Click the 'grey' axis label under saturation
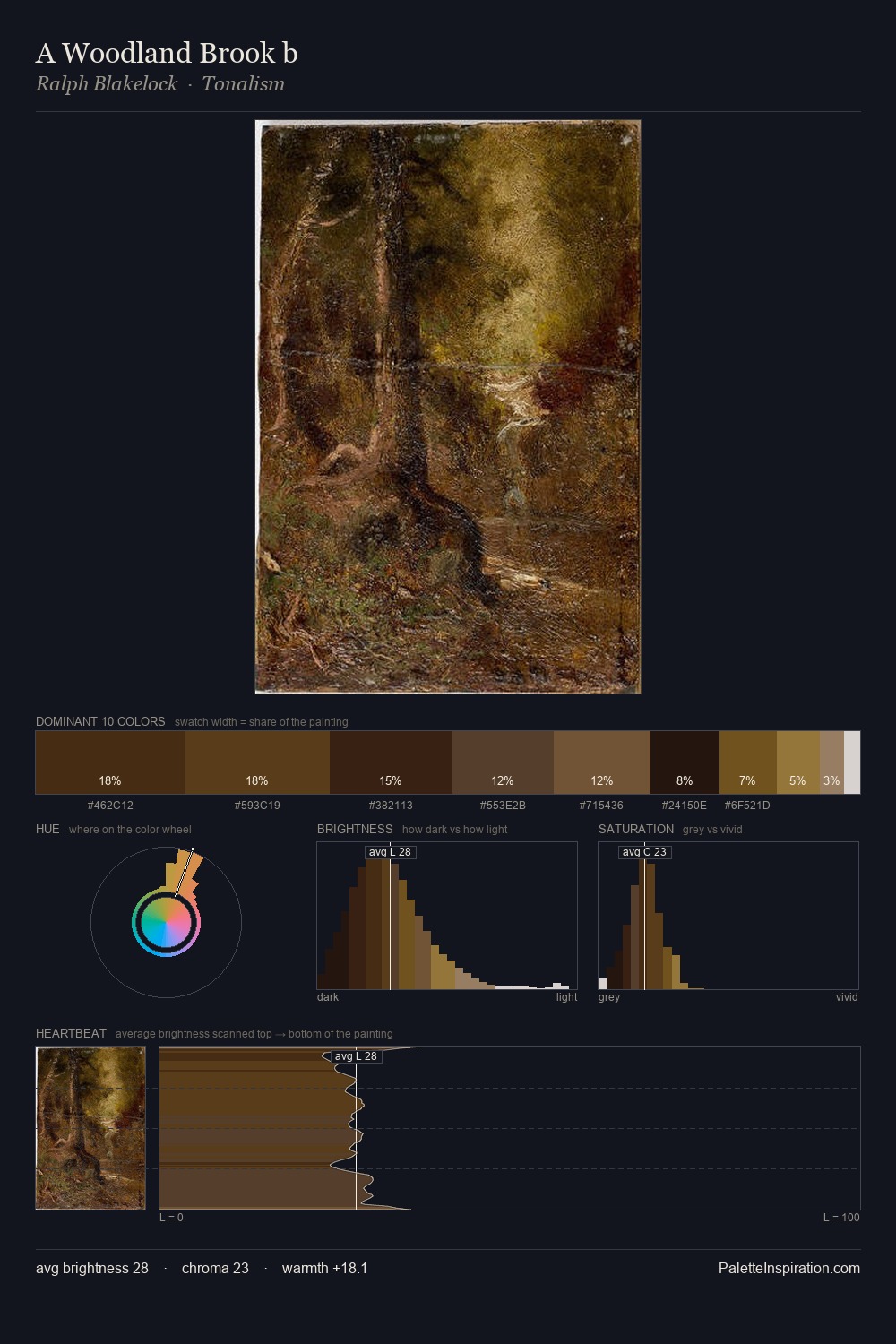Screen dimensions: 896x1344 pyautogui.click(x=609, y=997)
